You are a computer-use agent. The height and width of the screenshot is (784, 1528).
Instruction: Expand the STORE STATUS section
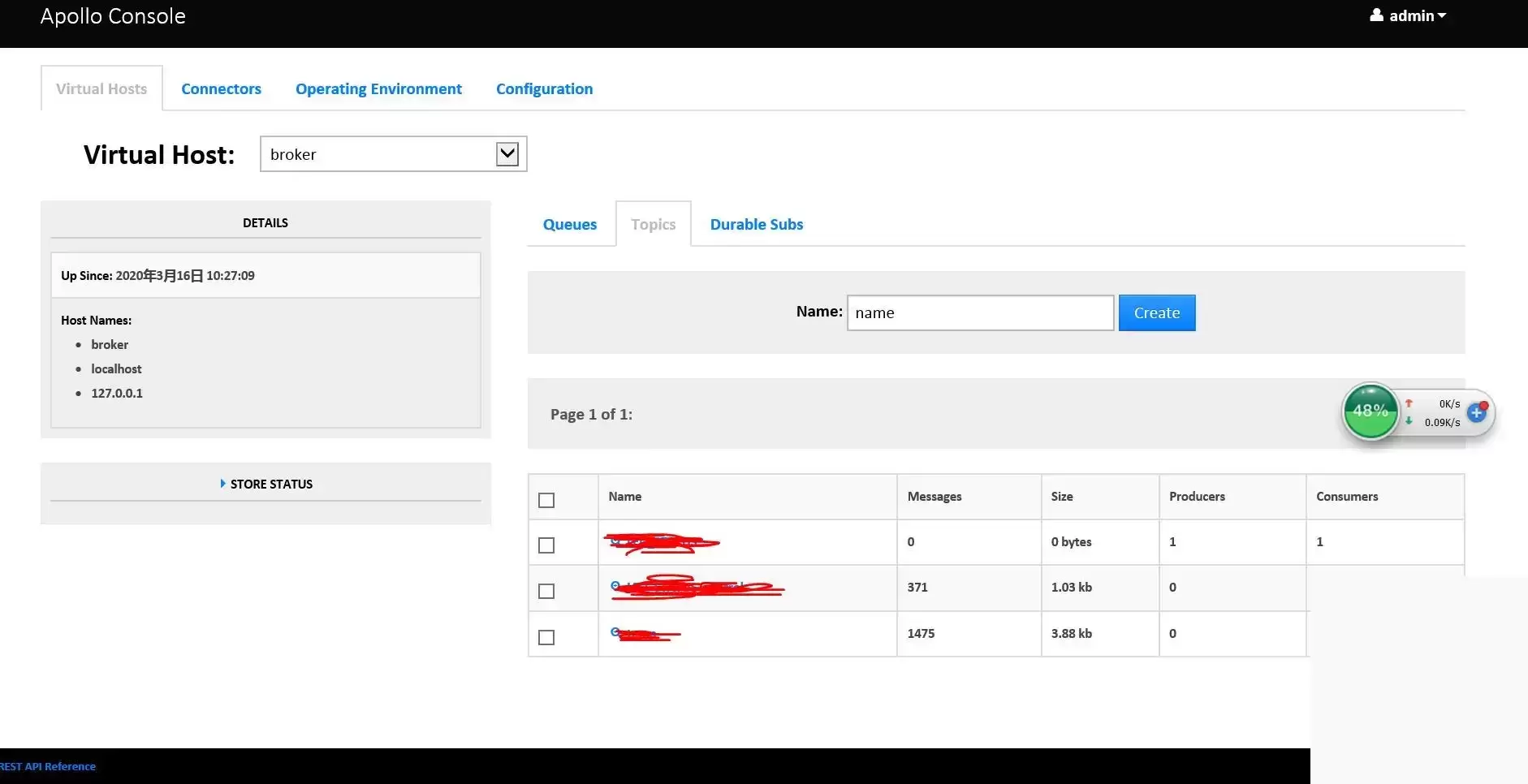point(265,484)
